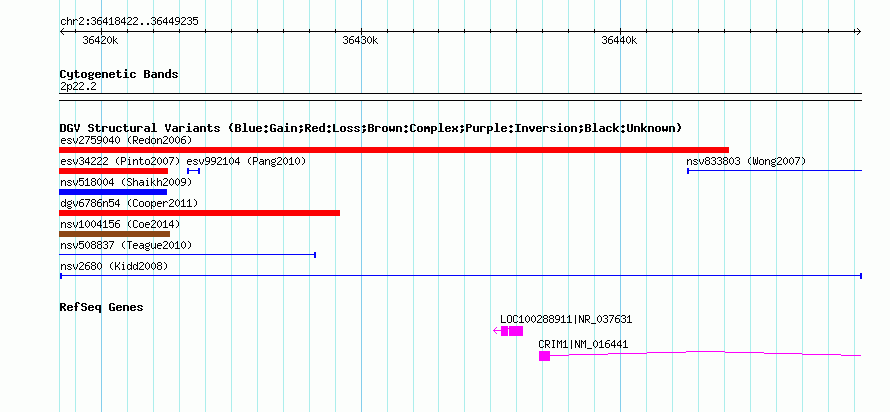Select the esv34222 (Pinto2007) red bar
This screenshot has height=412, width=890.
pyautogui.click(x=114, y=171)
